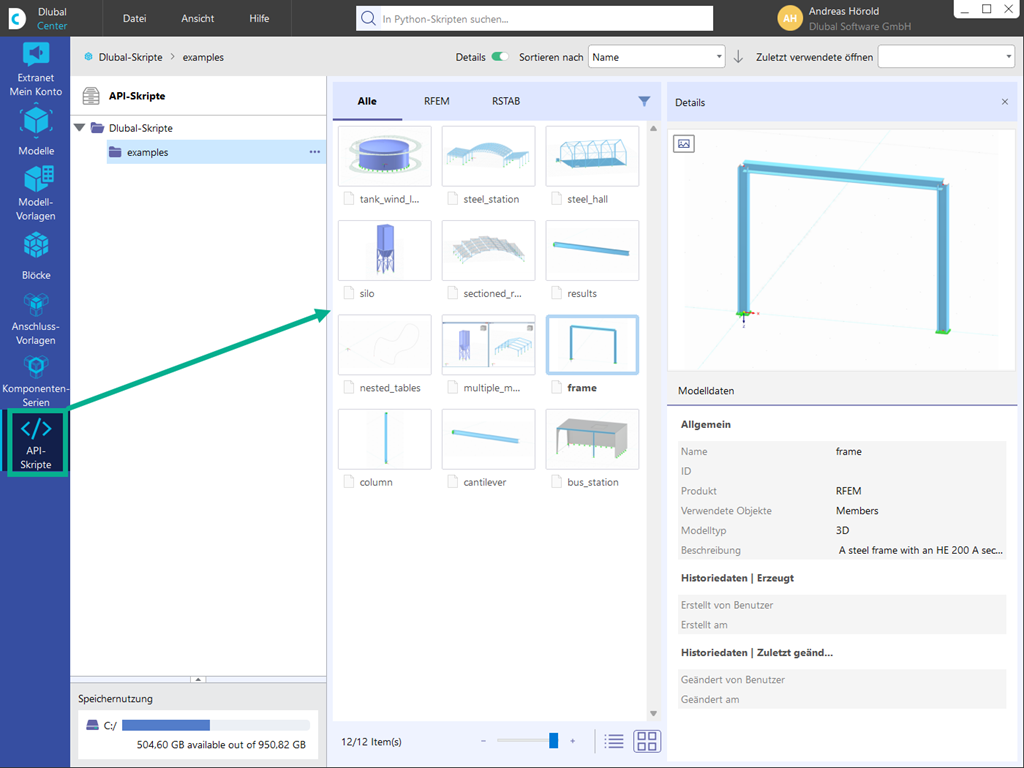Open Extranet Mein Konto in sidebar
The image size is (1024, 768).
pyautogui.click(x=35, y=69)
